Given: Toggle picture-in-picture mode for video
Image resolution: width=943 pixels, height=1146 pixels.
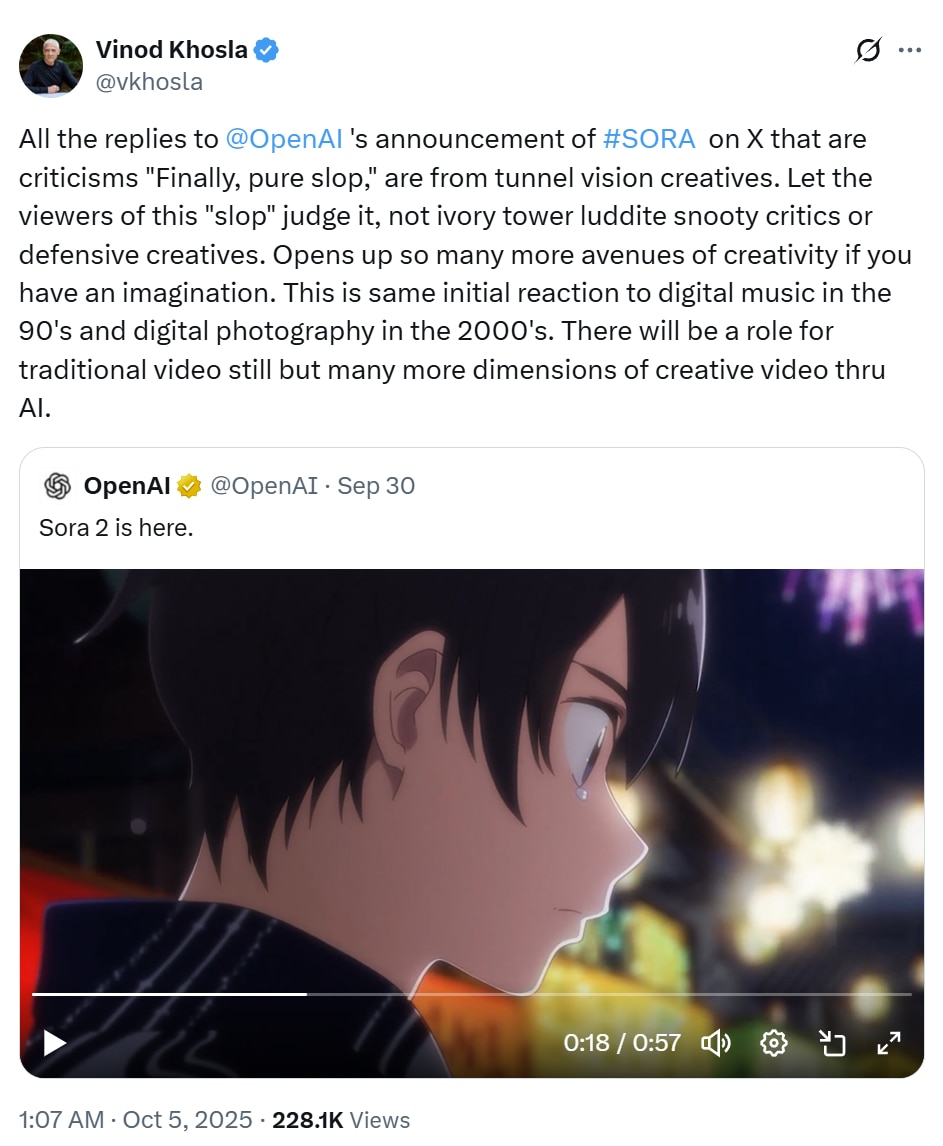Looking at the screenshot, I should coord(832,1043).
